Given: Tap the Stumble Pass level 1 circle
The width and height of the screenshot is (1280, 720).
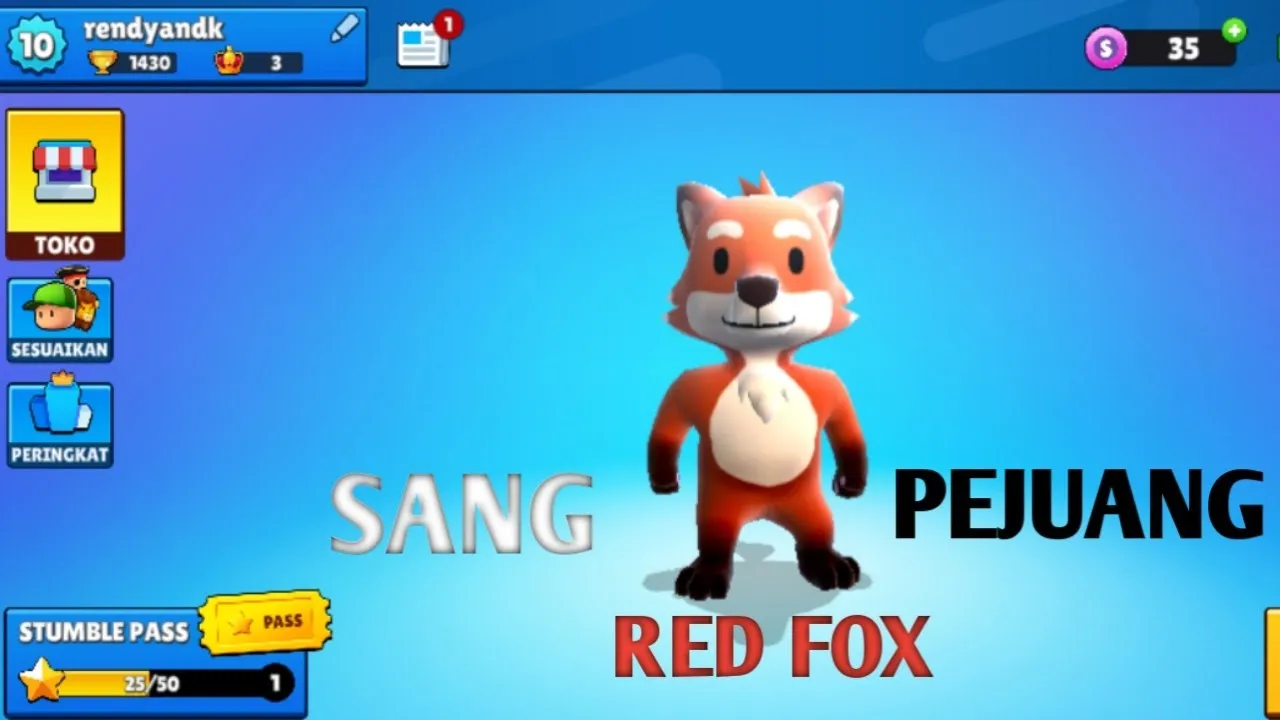Looking at the screenshot, I should [x=275, y=684].
